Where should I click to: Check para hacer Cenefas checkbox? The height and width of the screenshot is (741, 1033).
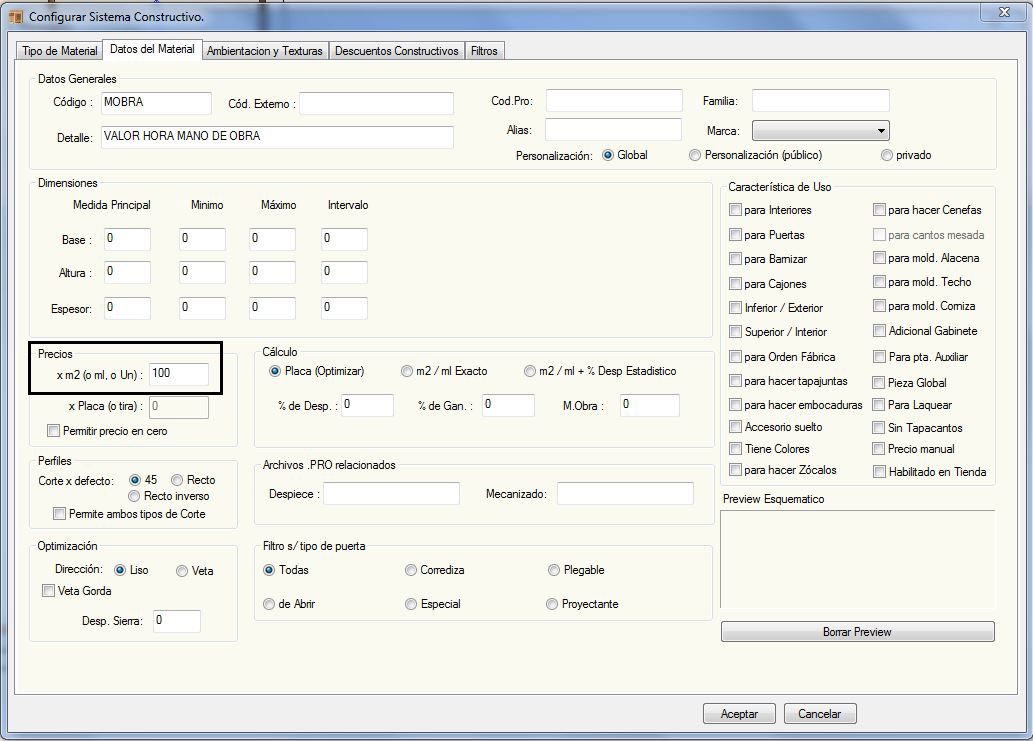879,209
